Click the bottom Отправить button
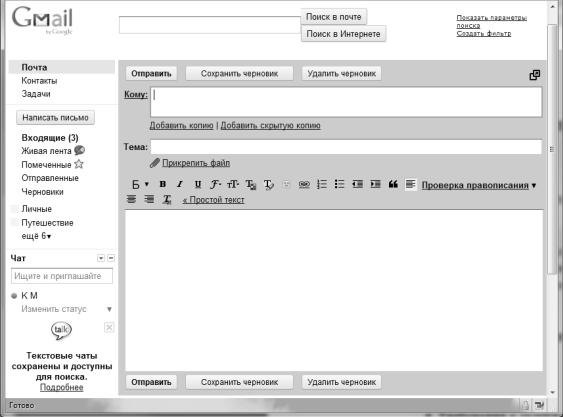The width and height of the screenshot is (563, 417). point(151,382)
